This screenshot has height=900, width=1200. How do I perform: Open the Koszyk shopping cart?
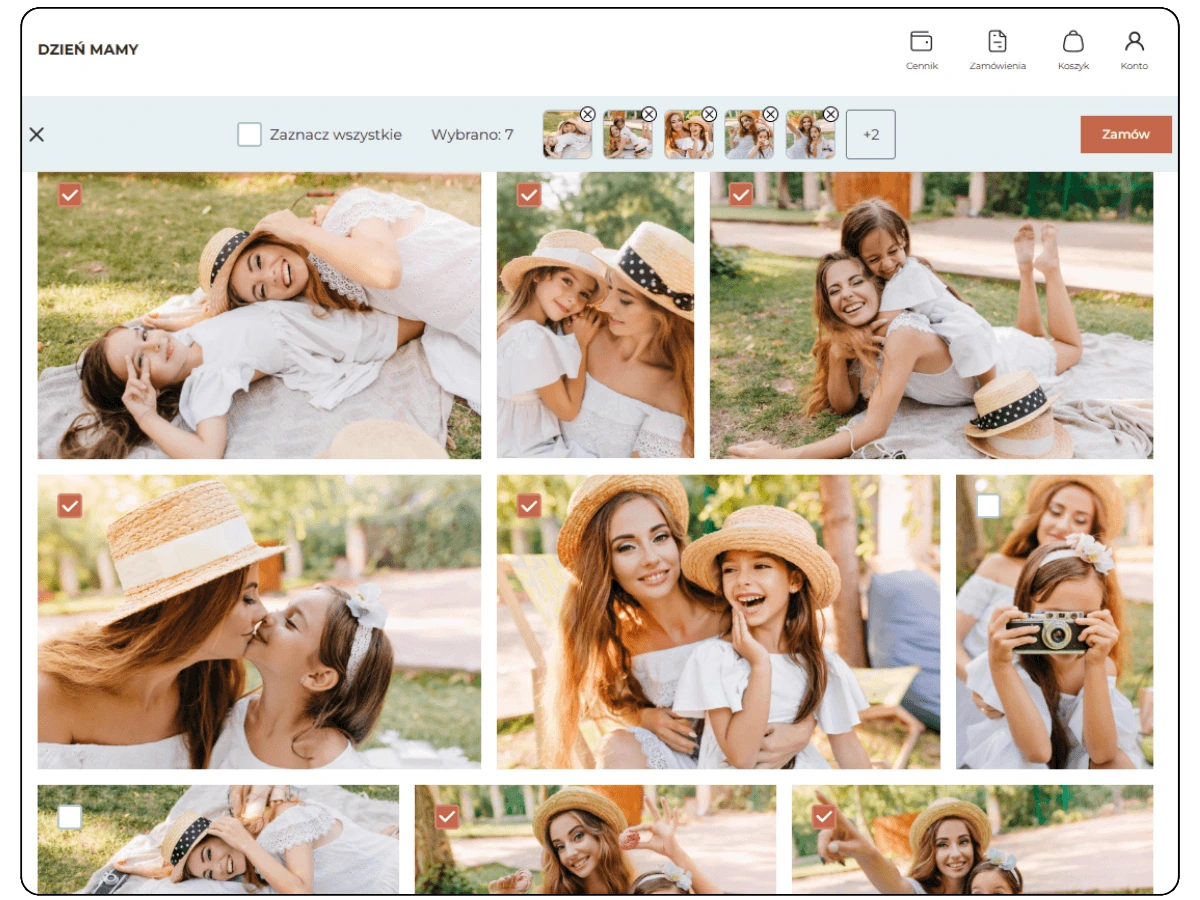(1073, 50)
